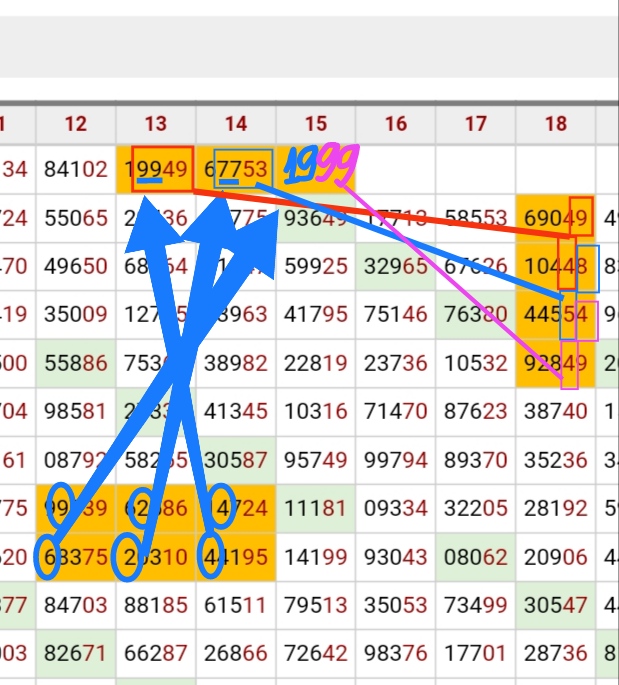Select the number 99794
This screenshot has height=685, width=619.
tap(396, 460)
